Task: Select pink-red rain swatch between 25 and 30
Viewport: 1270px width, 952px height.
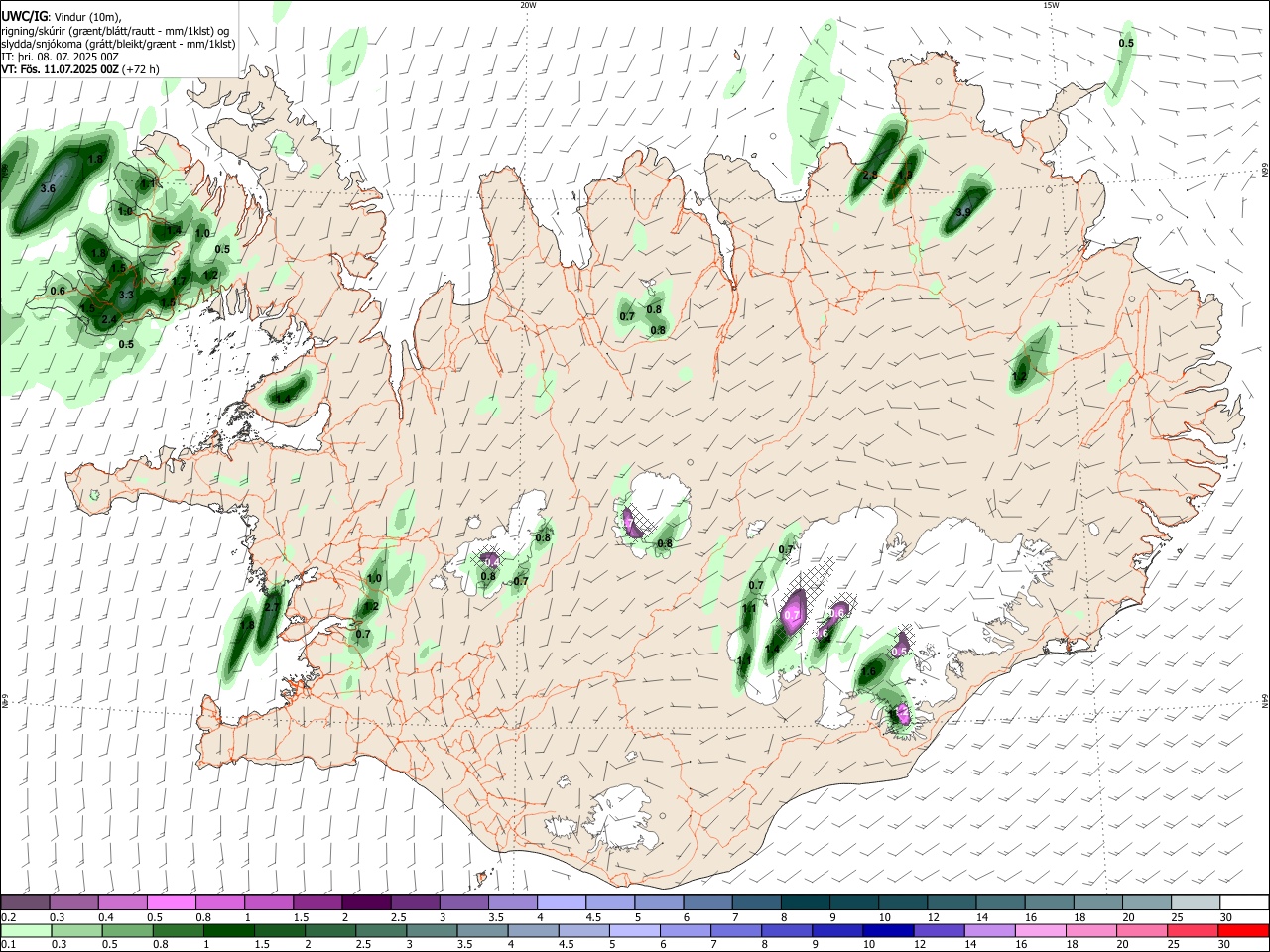Action: (1192, 930)
